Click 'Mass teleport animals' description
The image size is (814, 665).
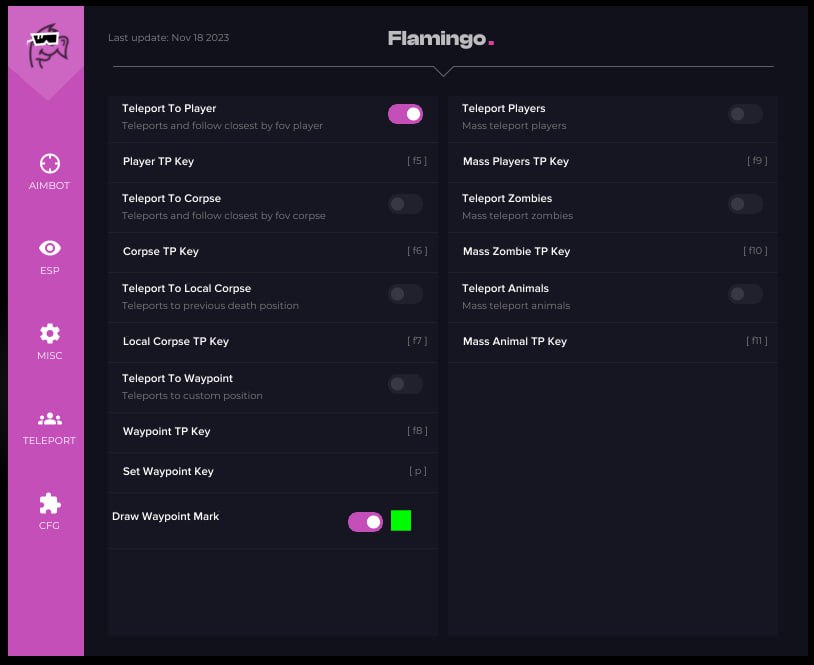pos(516,306)
